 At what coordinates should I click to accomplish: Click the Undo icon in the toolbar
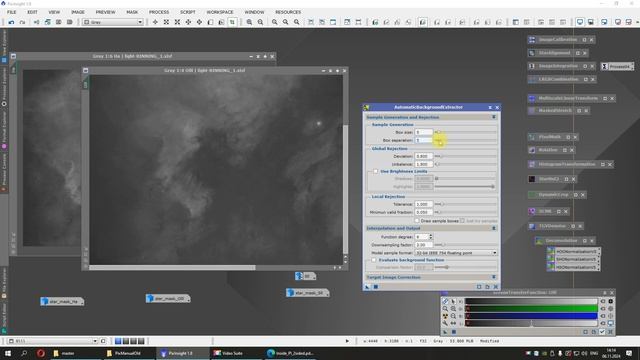[11, 22]
